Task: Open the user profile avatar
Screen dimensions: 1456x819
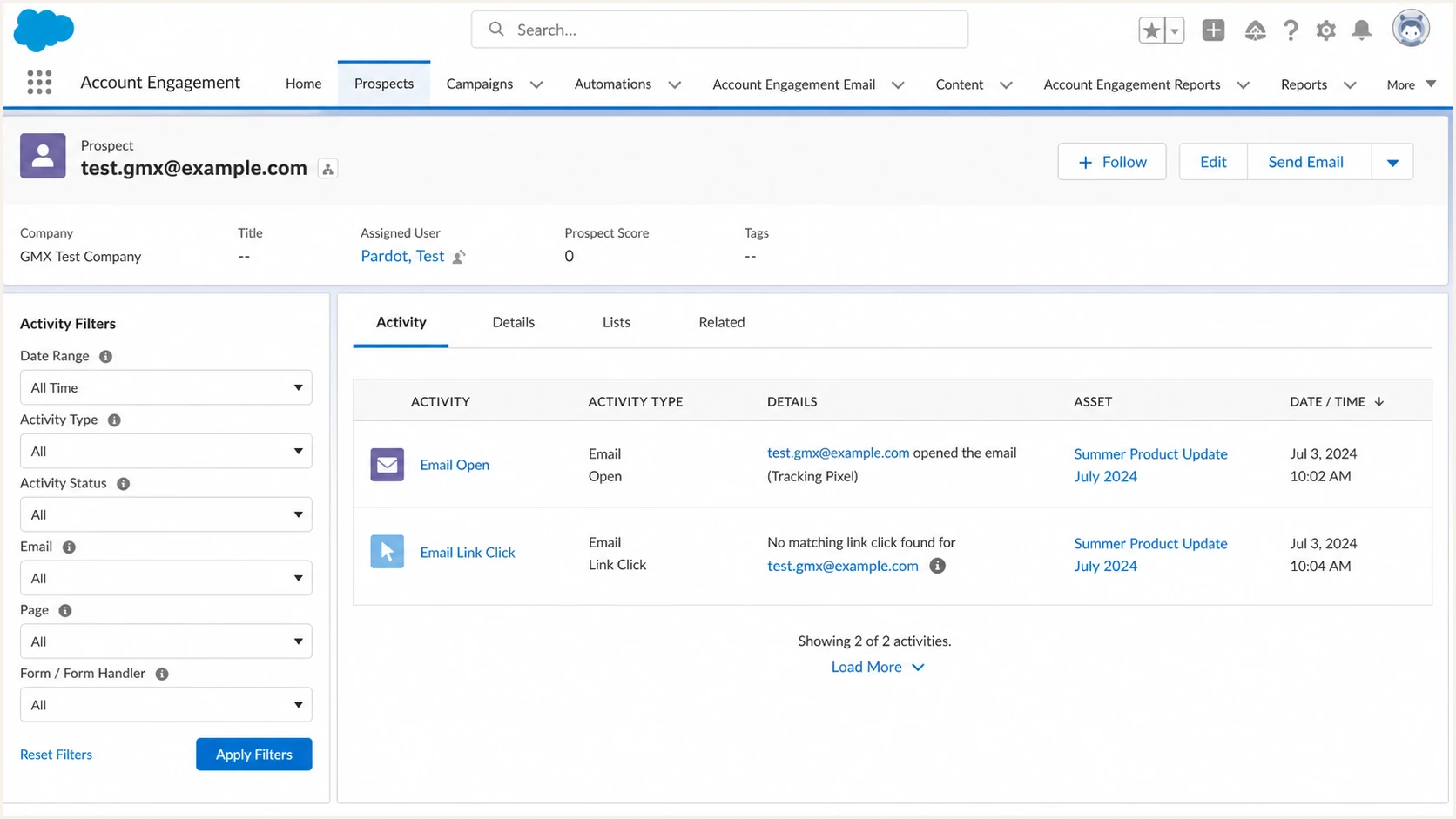Action: pos(1411,29)
